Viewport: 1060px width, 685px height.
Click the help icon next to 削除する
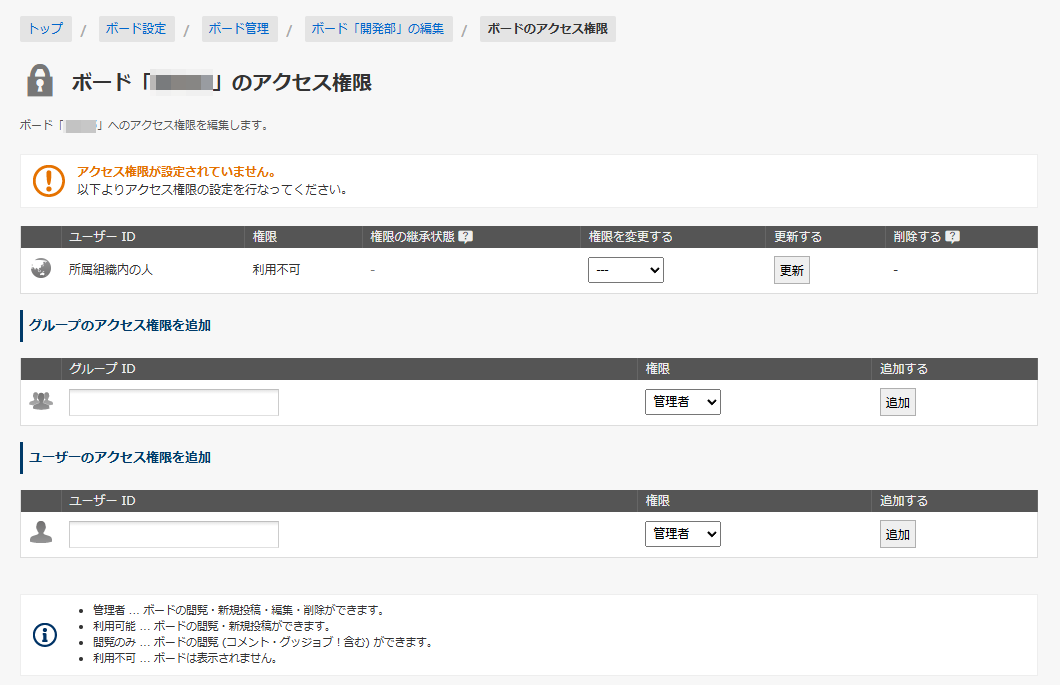pos(953,237)
